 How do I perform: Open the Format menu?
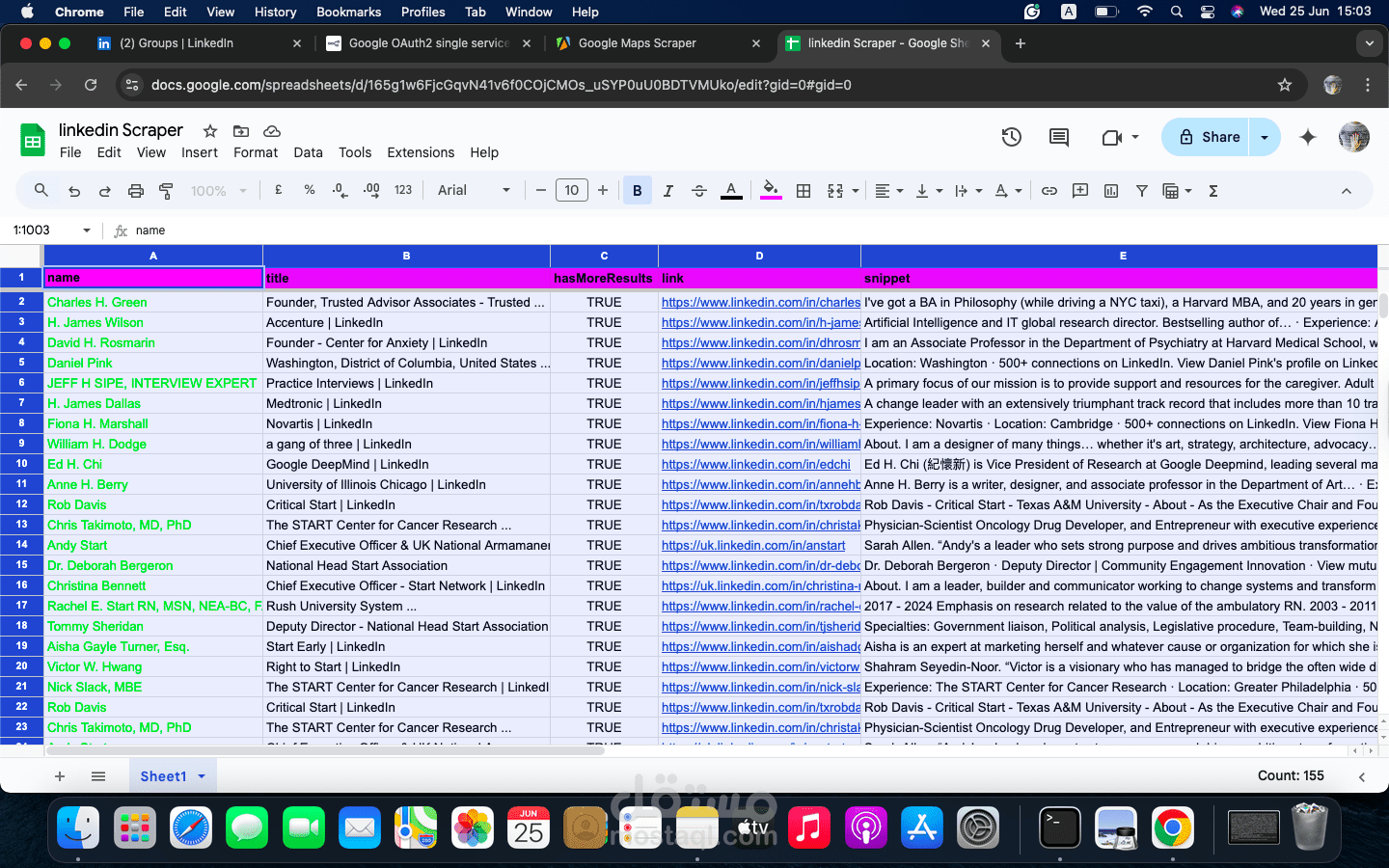pos(256,152)
